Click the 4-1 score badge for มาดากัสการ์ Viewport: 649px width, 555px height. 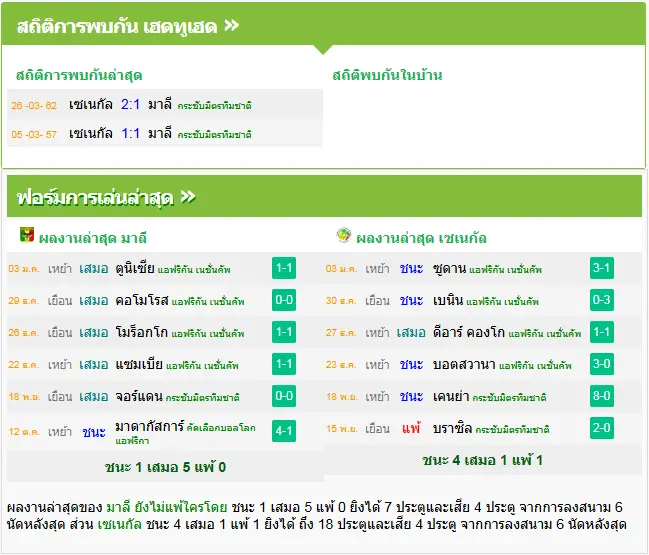click(284, 431)
